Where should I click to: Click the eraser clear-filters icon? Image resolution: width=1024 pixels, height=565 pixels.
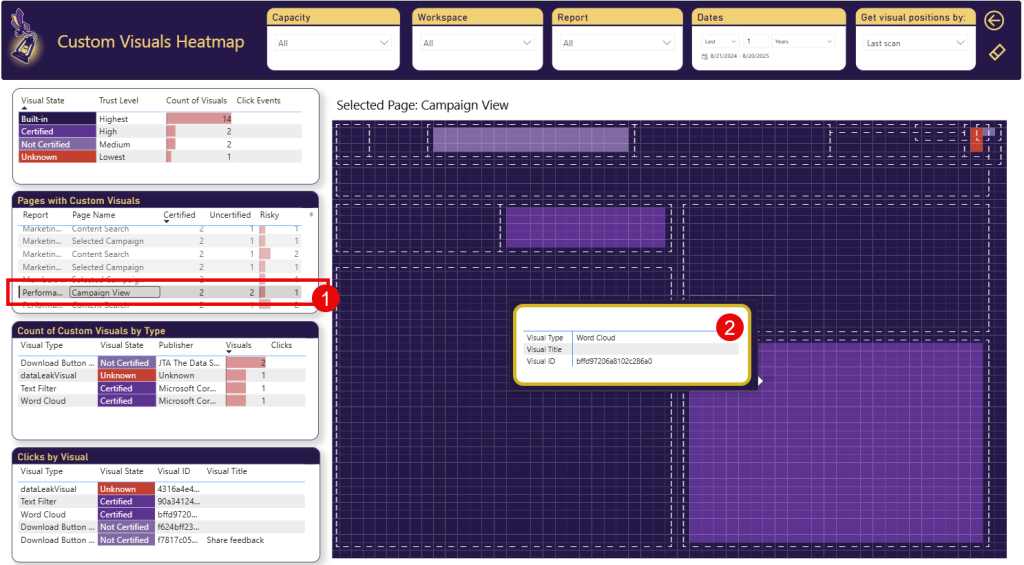[x=995, y=52]
